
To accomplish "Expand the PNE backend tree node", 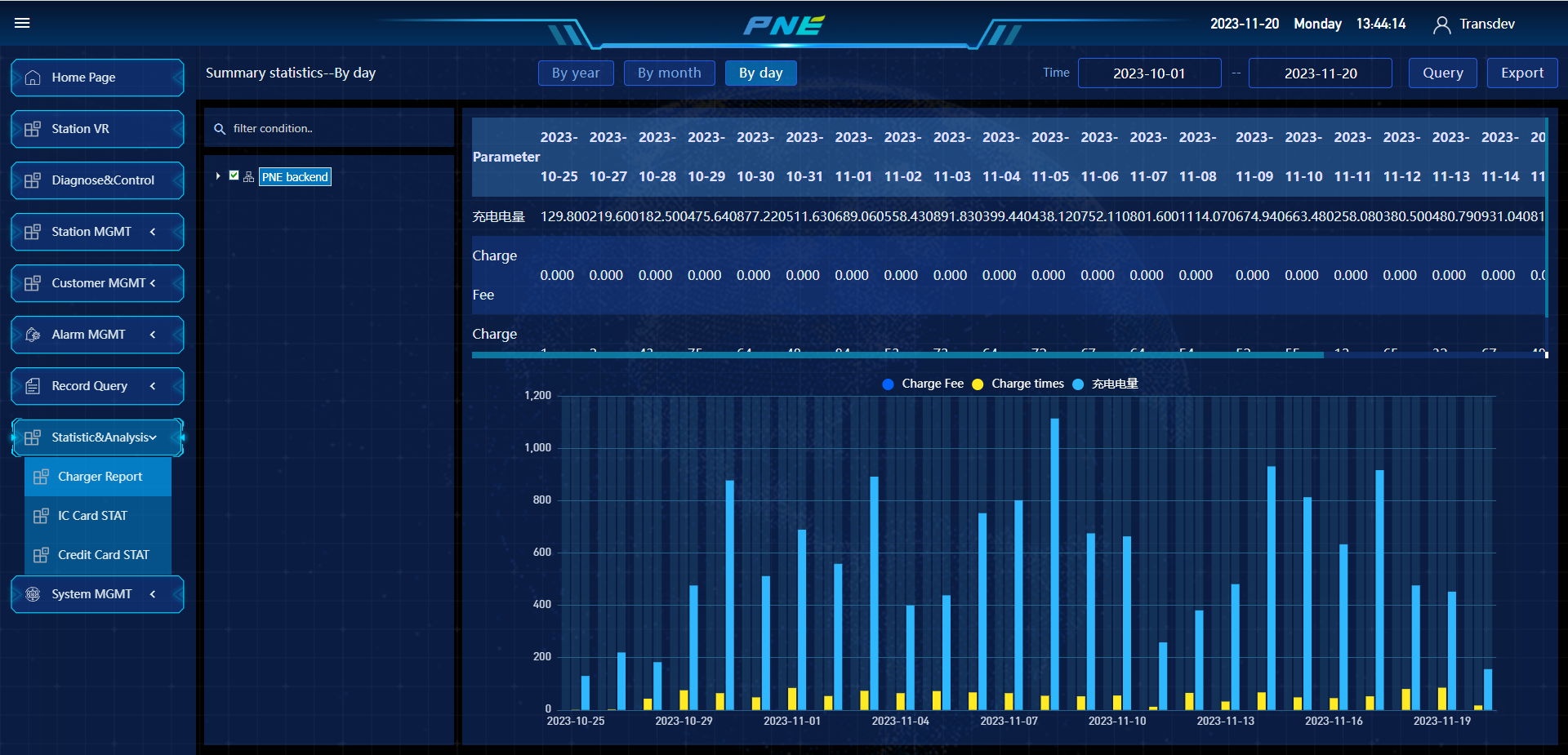I will [218, 176].
